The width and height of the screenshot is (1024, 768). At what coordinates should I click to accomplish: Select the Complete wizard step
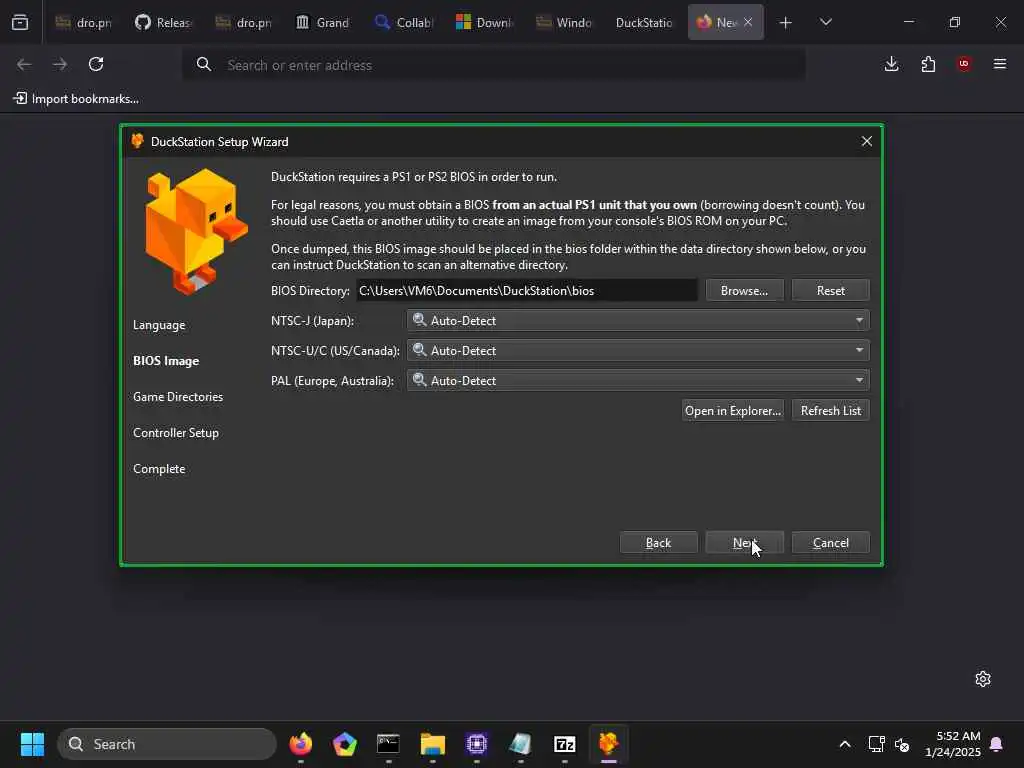point(159,469)
